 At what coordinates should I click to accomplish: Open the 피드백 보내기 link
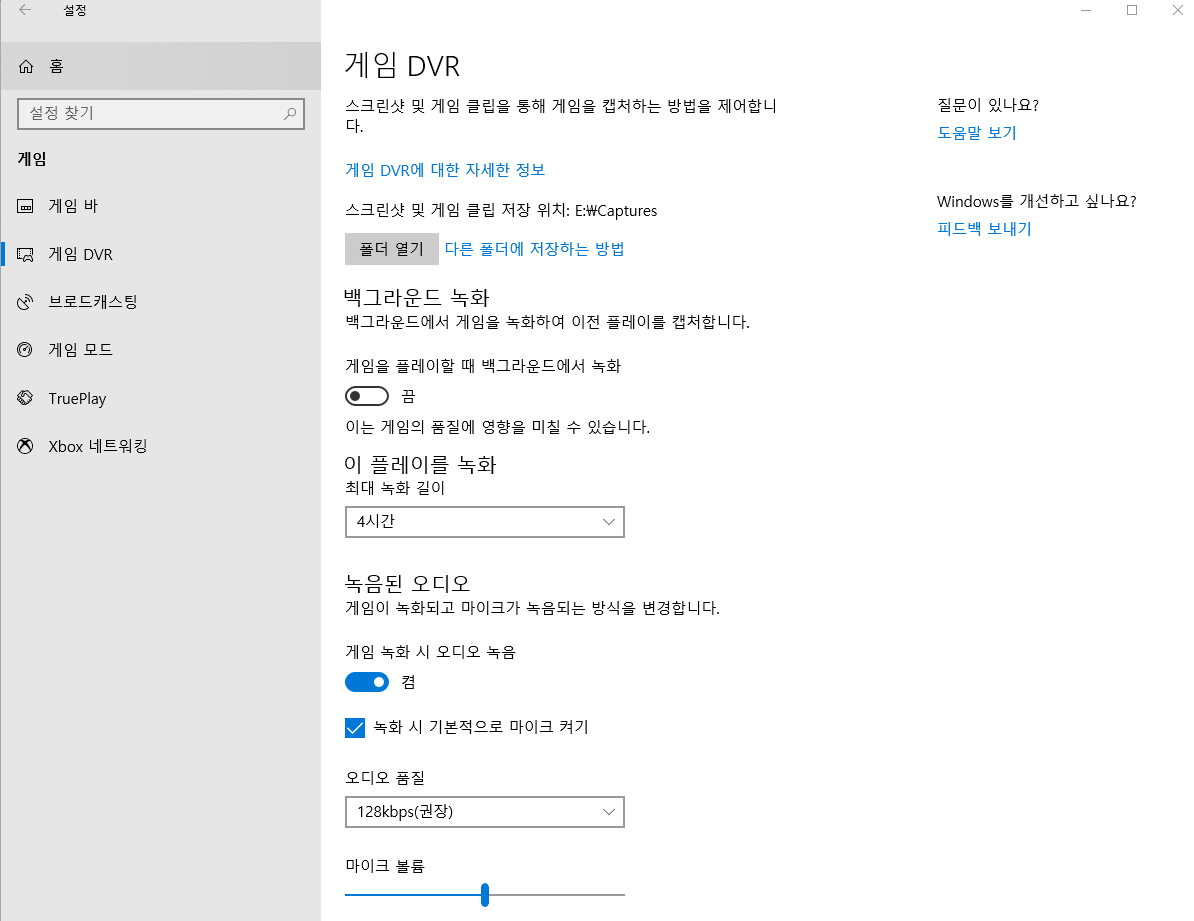pos(985,229)
